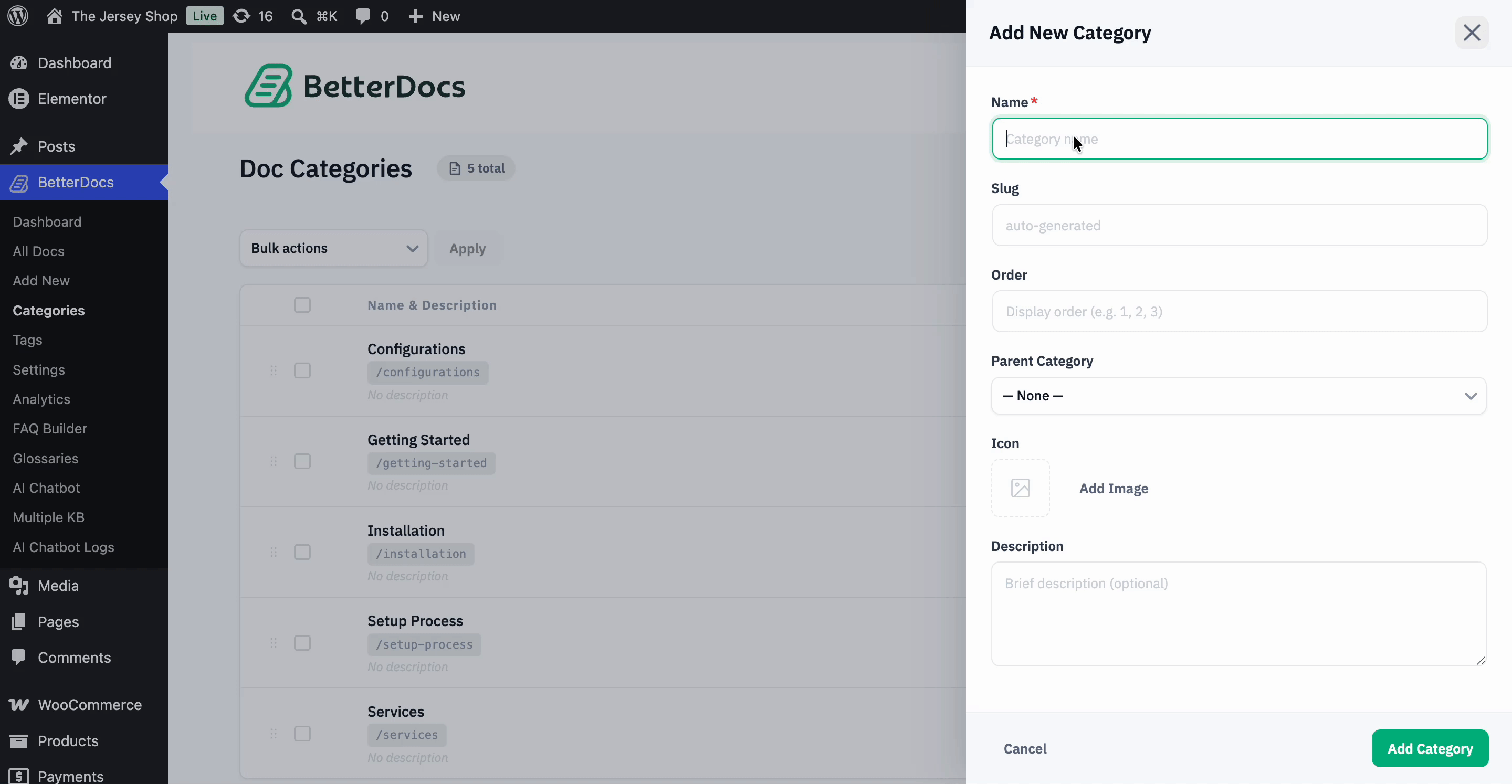This screenshot has height=784, width=1512.
Task: Open AI Chatbot Logs submenu item
Action: pos(64,547)
